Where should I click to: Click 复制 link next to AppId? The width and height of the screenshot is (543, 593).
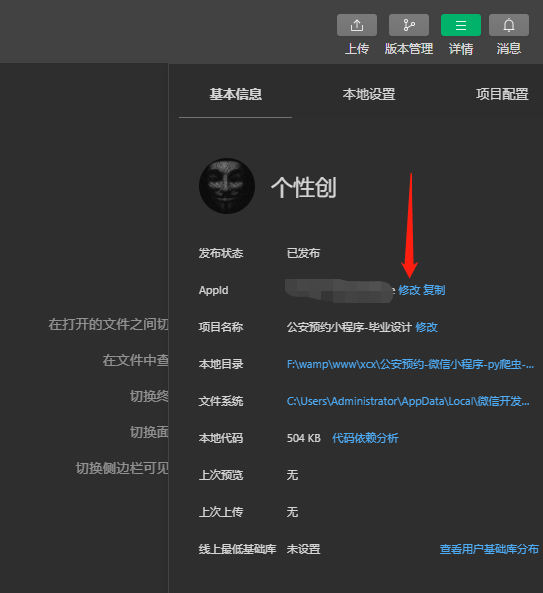(x=434, y=290)
